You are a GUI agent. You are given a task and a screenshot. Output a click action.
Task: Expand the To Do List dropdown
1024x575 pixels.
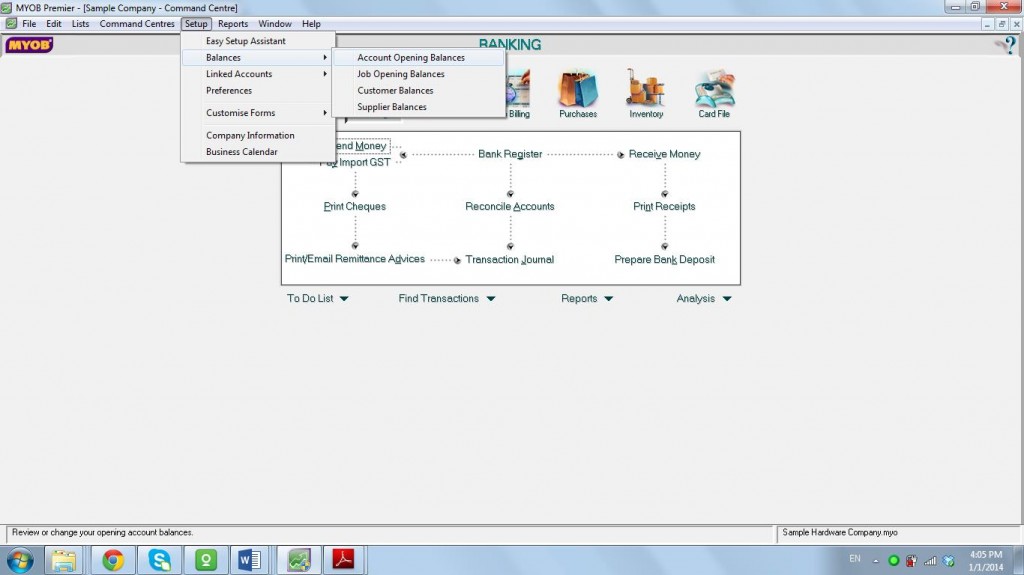318,299
